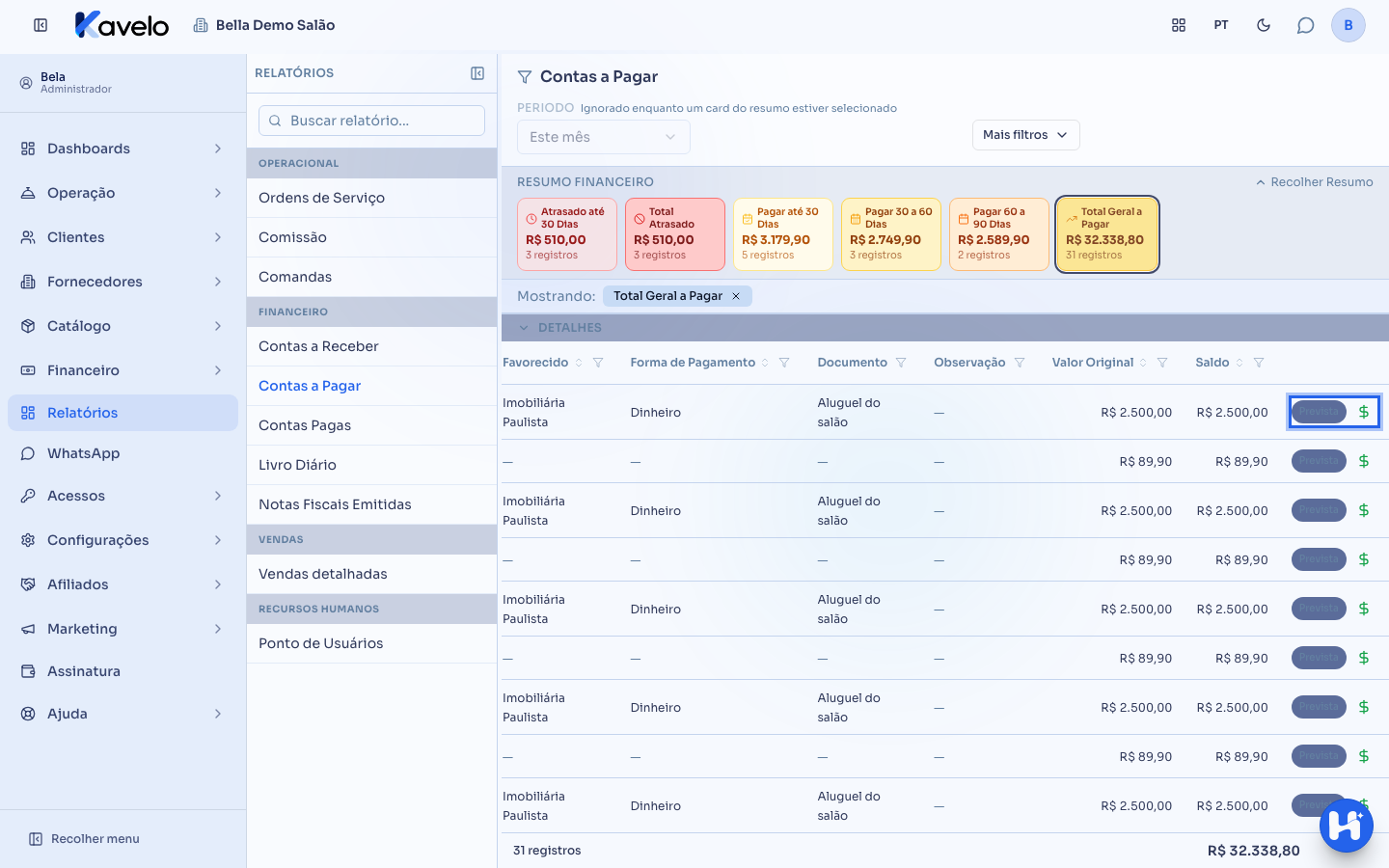Expand the Dashboards sidebar menu

[123, 149]
